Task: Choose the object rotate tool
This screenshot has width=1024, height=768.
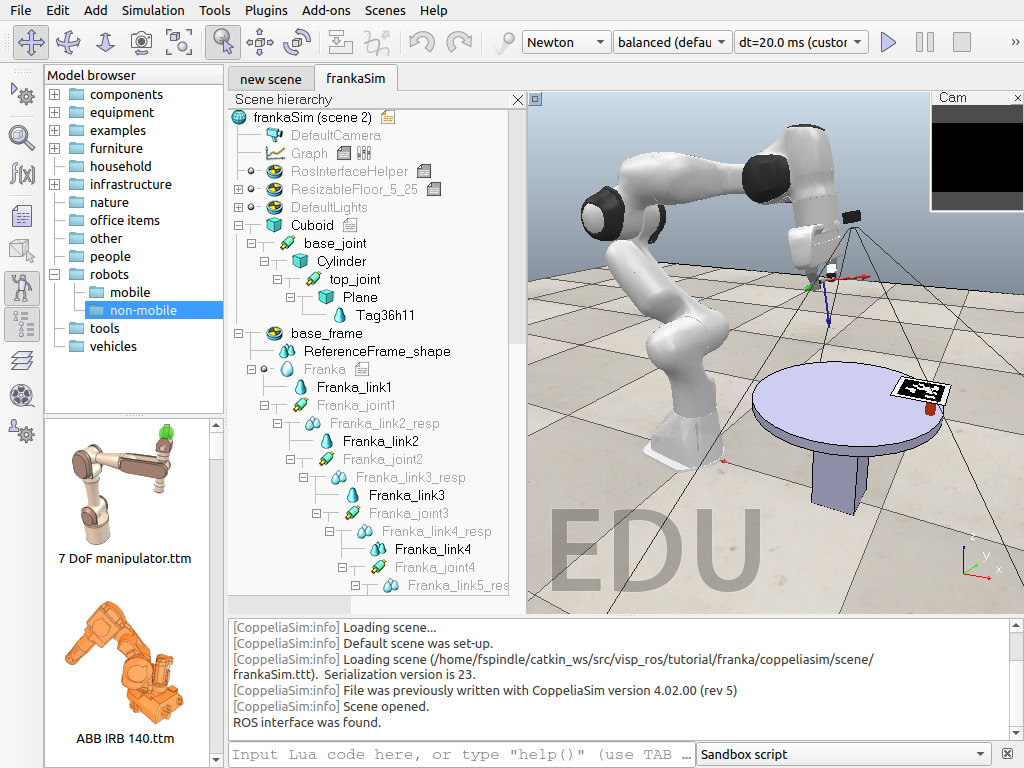Action: click(x=297, y=42)
